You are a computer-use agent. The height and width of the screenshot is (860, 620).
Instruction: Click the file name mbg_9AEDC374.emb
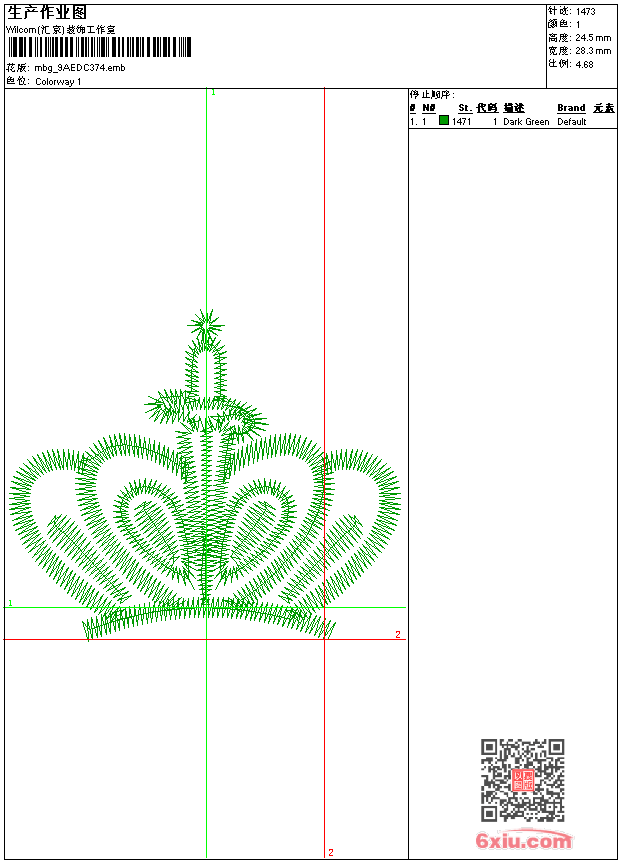(80, 68)
